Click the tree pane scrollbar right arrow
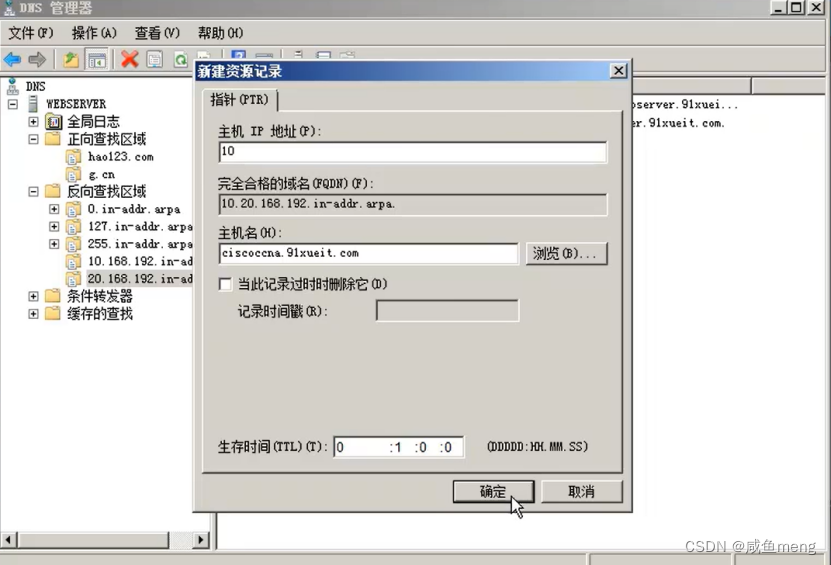The height and width of the screenshot is (565, 831). coord(200,540)
